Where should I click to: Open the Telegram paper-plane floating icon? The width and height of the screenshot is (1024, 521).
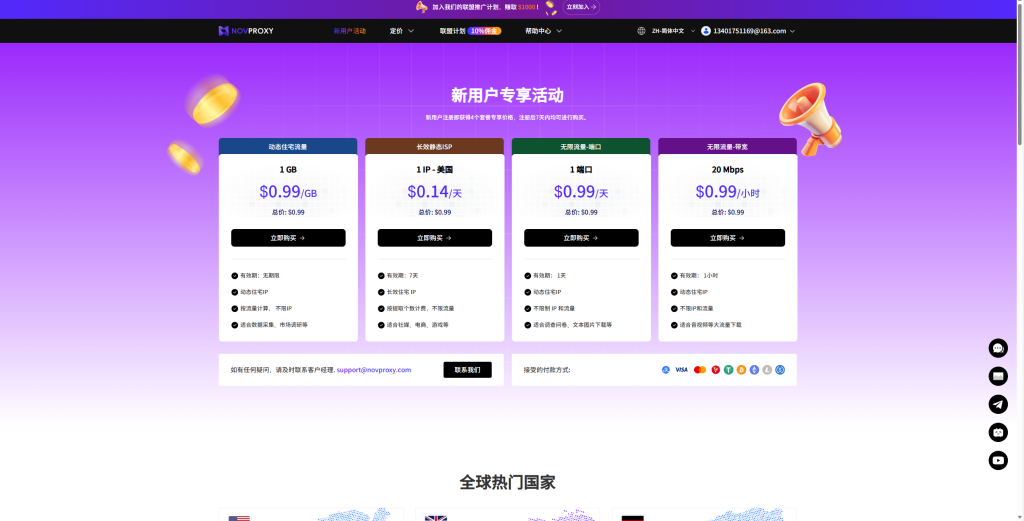pyautogui.click(x=998, y=404)
